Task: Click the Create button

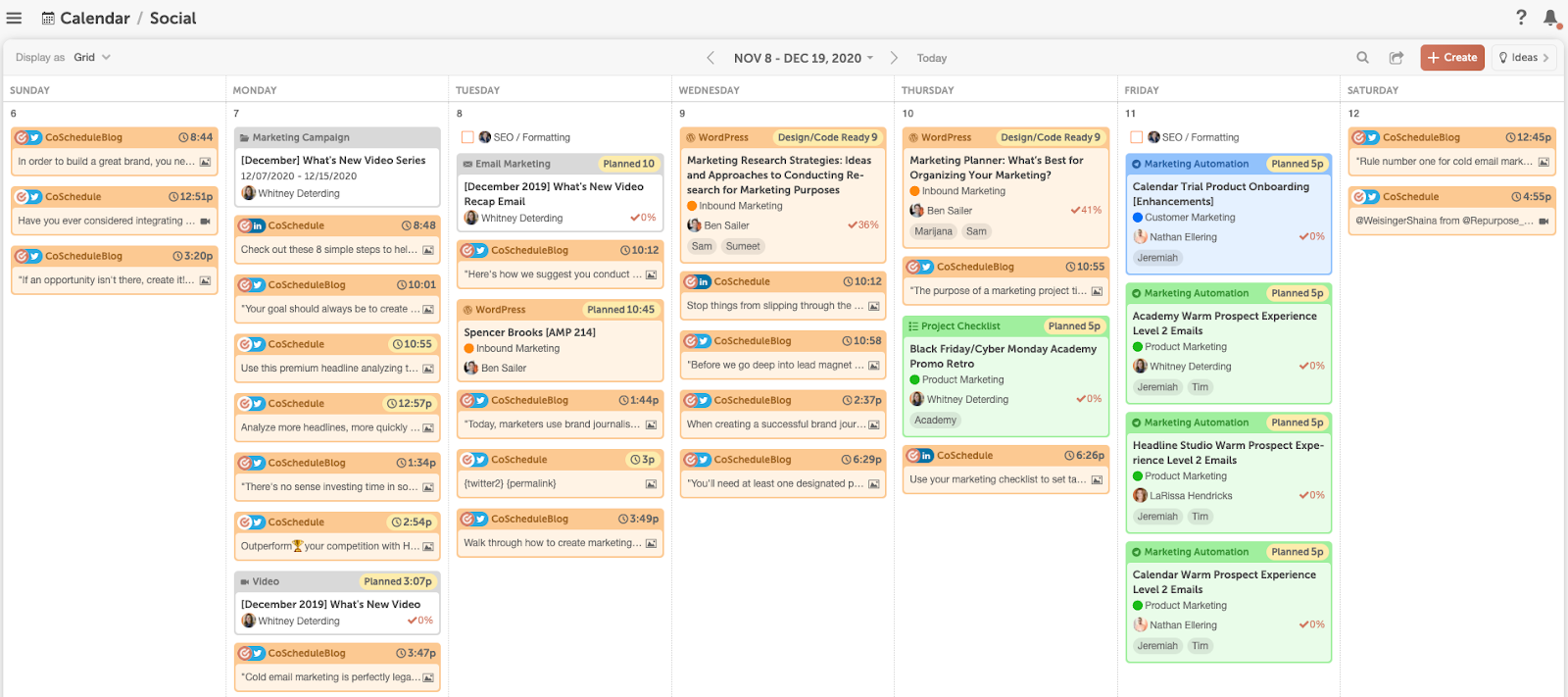Action: click(x=1452, y=58)
